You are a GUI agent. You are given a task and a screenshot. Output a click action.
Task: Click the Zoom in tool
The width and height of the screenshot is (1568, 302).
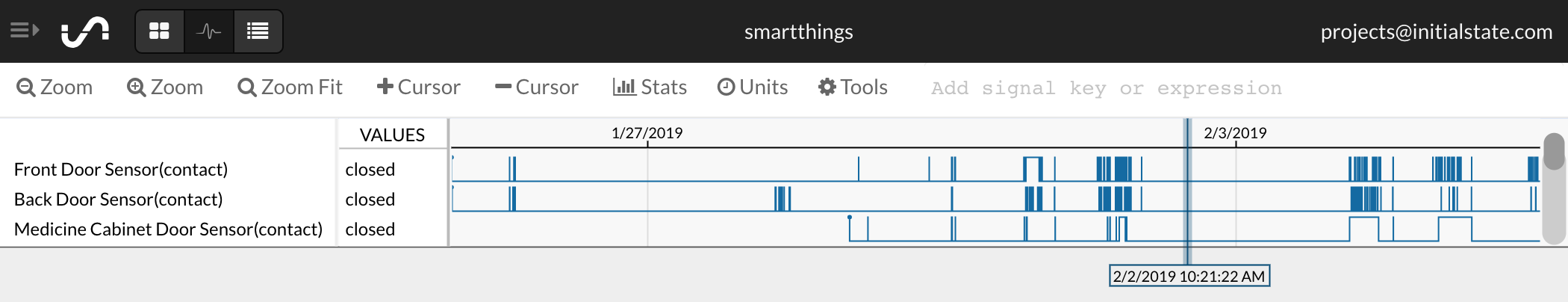point(165,87)
